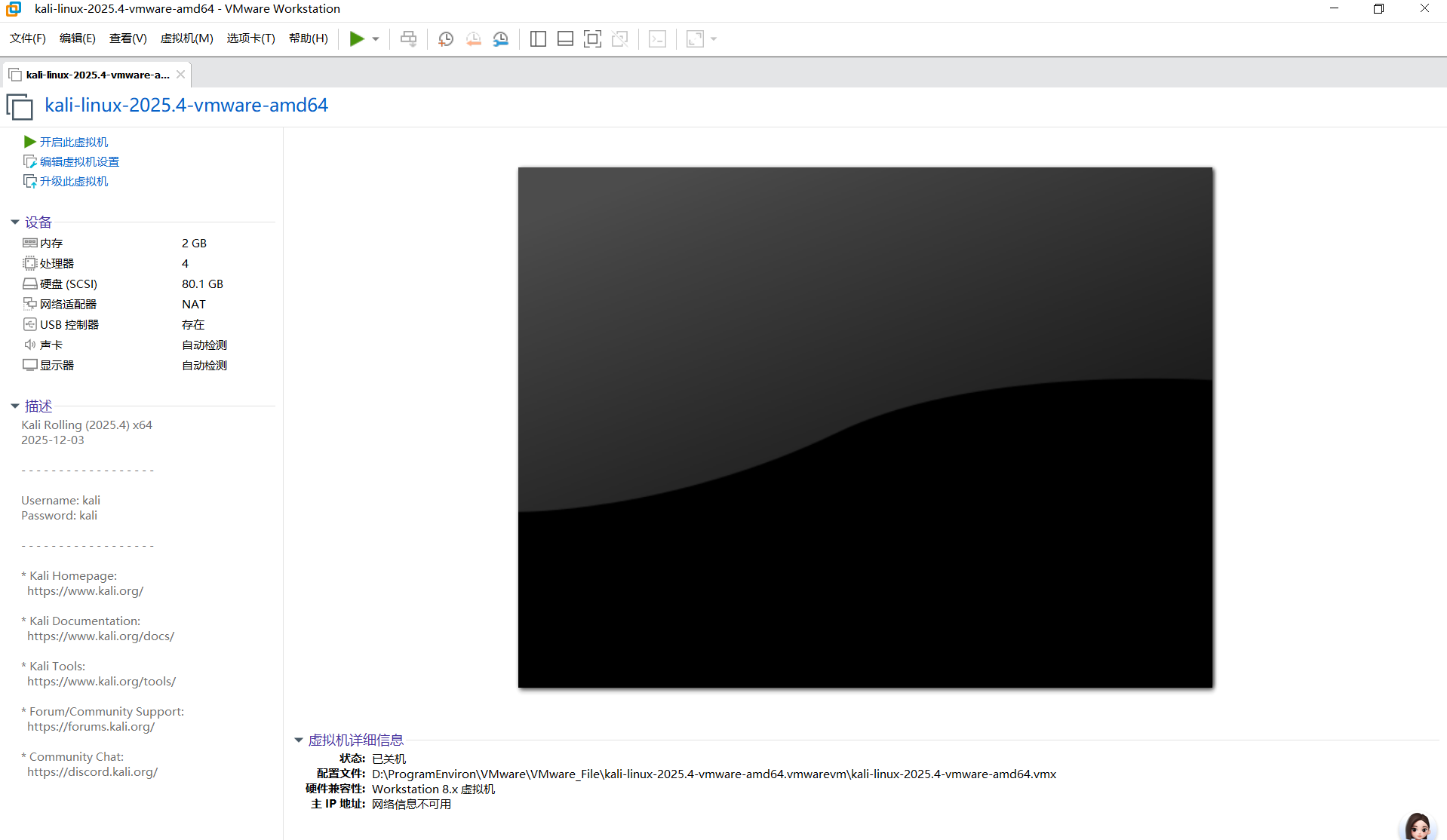The height and width of the screenshot is (840, 1447).
Task: Select the 网络适配器 device row
Action: 147,304
